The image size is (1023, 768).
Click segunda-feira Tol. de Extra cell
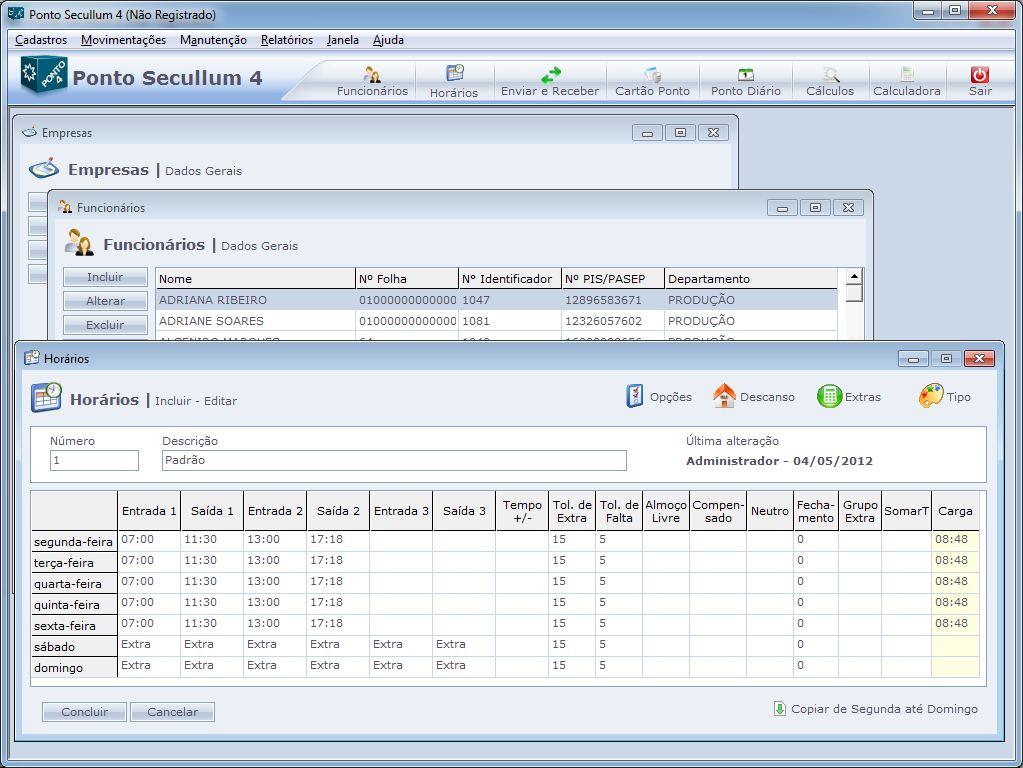(x=572, y=540)
